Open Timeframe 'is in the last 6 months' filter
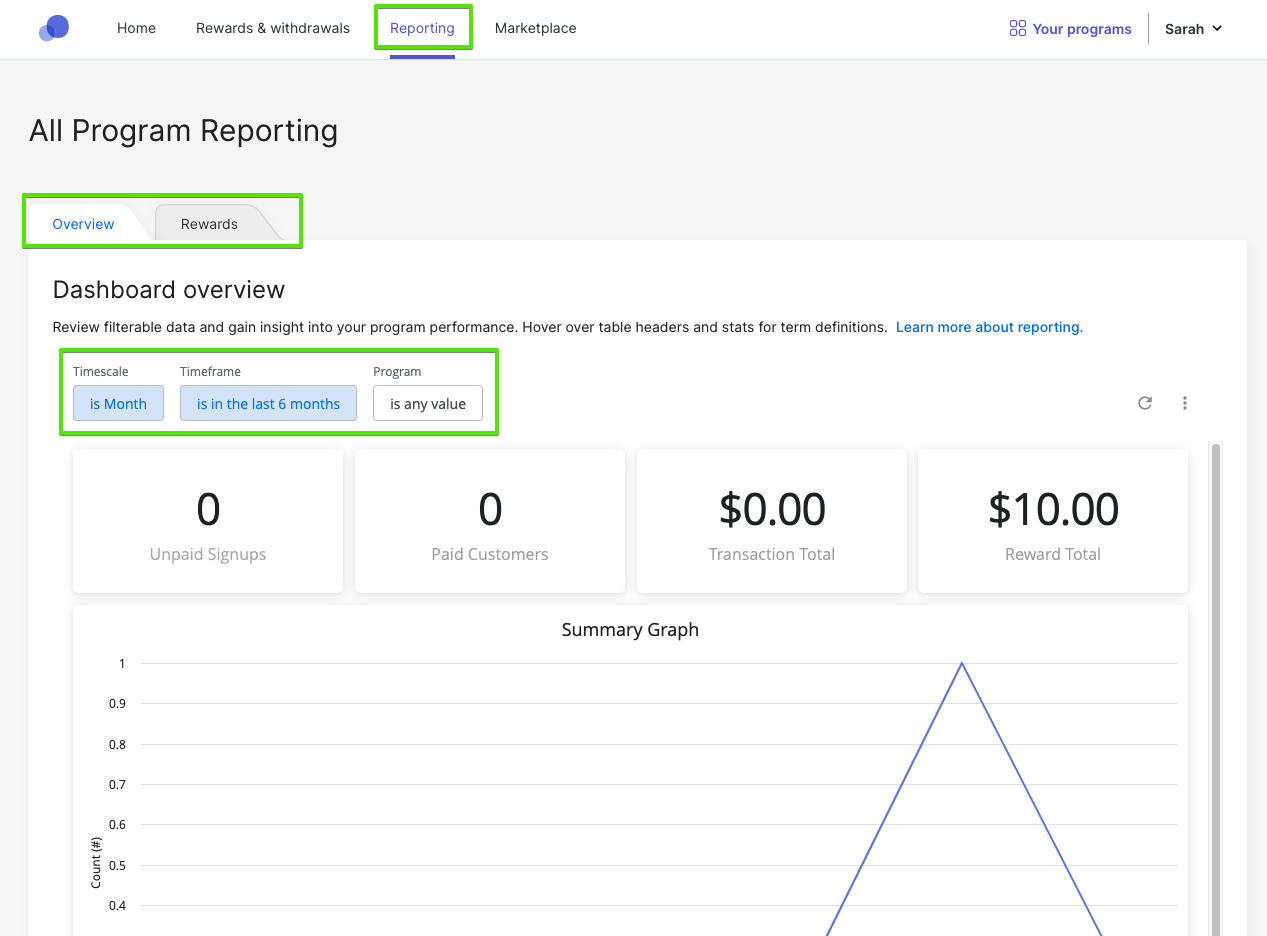 [x=268, y=403]
